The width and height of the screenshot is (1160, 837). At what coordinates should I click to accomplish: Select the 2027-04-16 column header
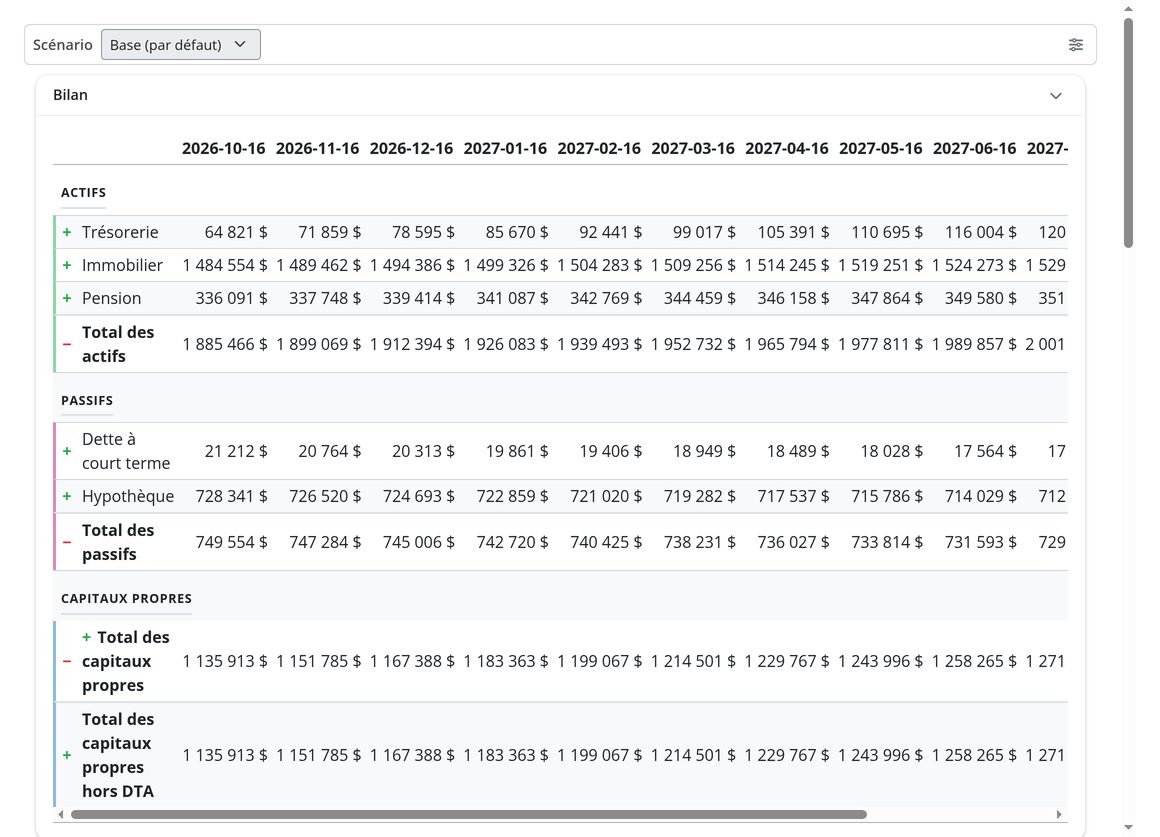click(x=787, y=148)
